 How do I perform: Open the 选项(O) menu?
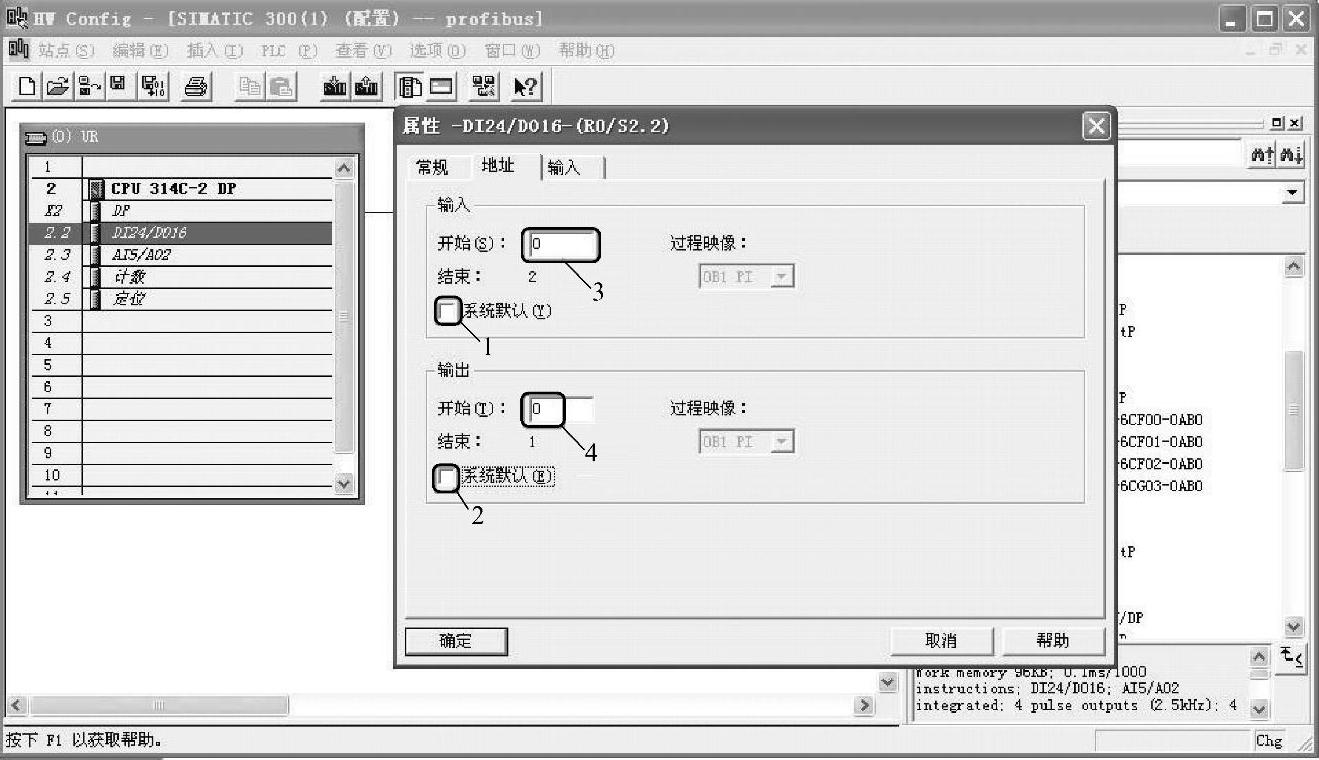tap(438, 50)
